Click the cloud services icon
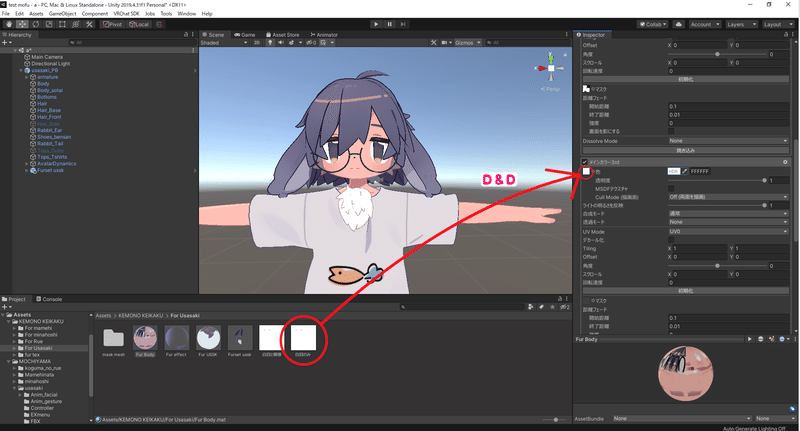 coord(679,24)
